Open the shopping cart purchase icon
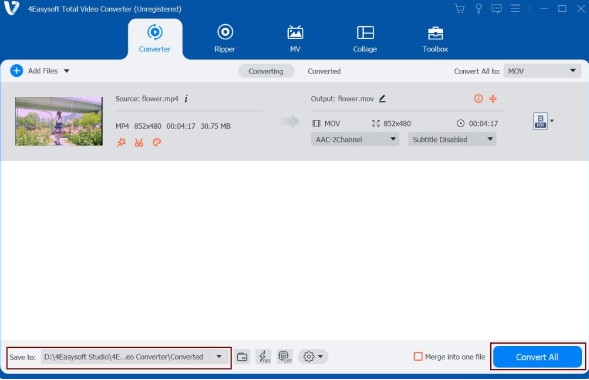589x380 pixels. (x=459, y=9)
